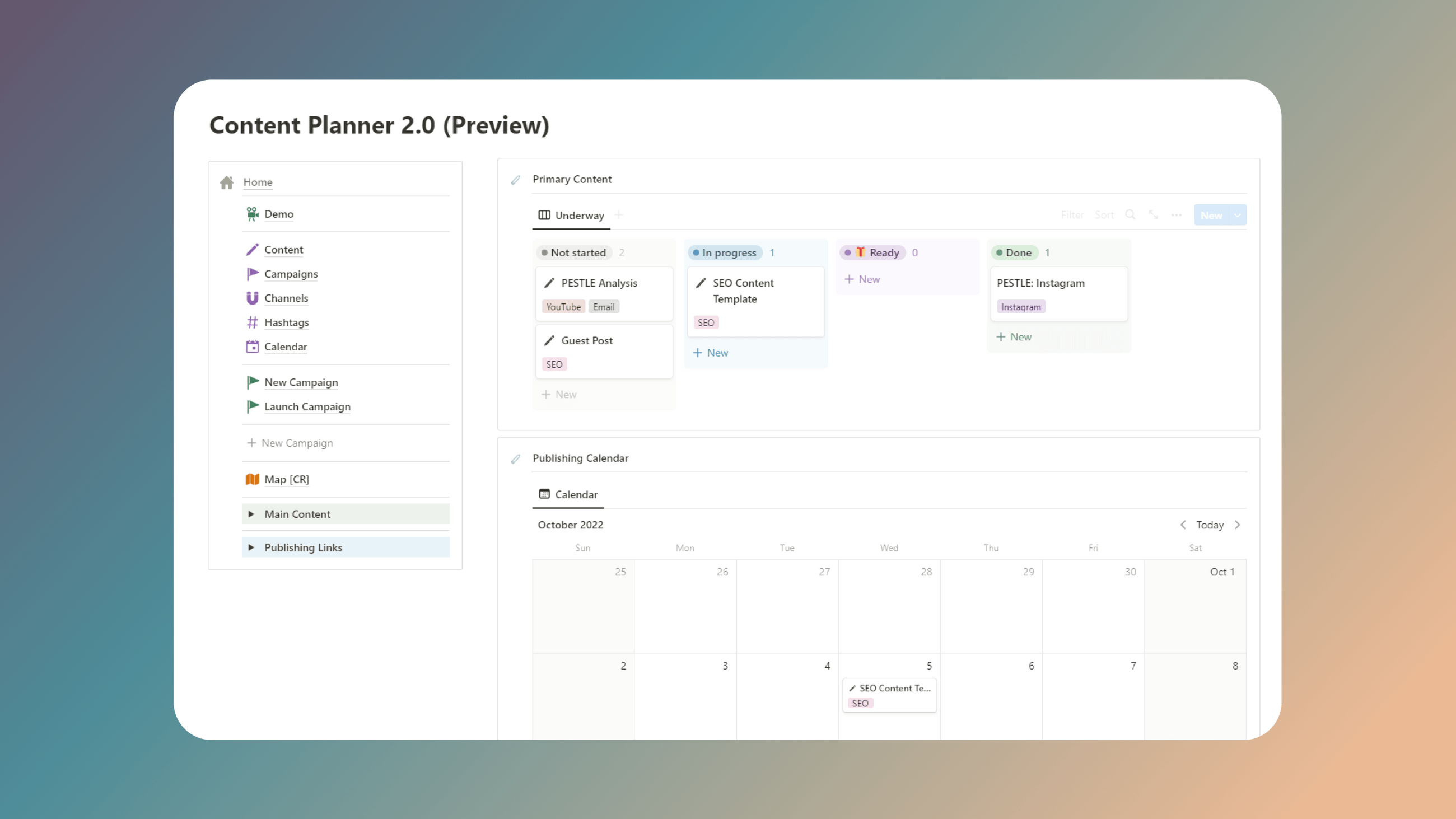Select the Calendar view tab under Publishing Calendar
Screen dimensions: 1456x819
(x=567, y=494)
